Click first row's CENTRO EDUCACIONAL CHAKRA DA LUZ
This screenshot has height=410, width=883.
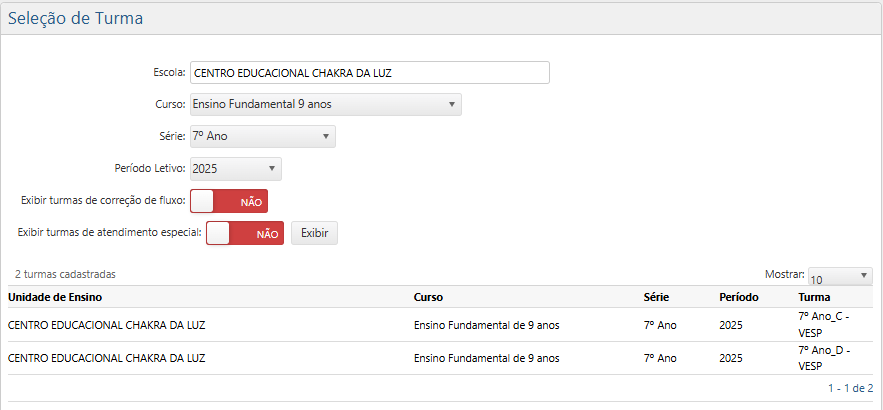point(107,325)
